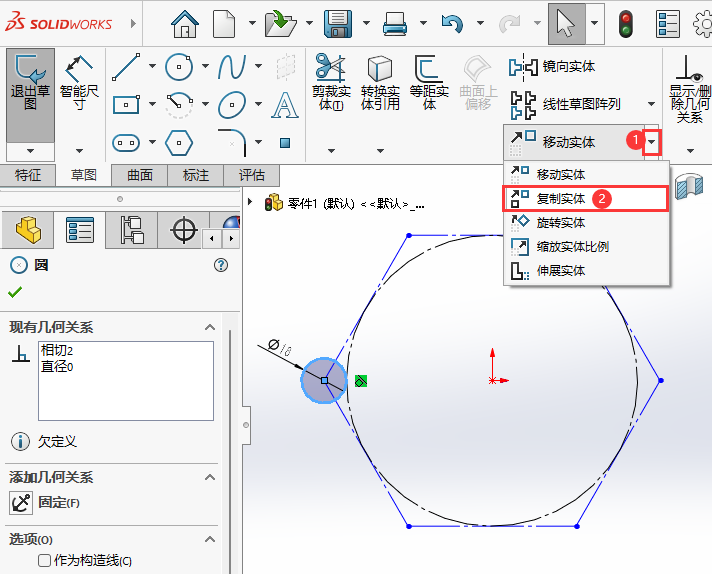Viewport: 712px width, 574px height.
Task: Open the PropertyManager panel tab icon
Action: coord(80,230)
